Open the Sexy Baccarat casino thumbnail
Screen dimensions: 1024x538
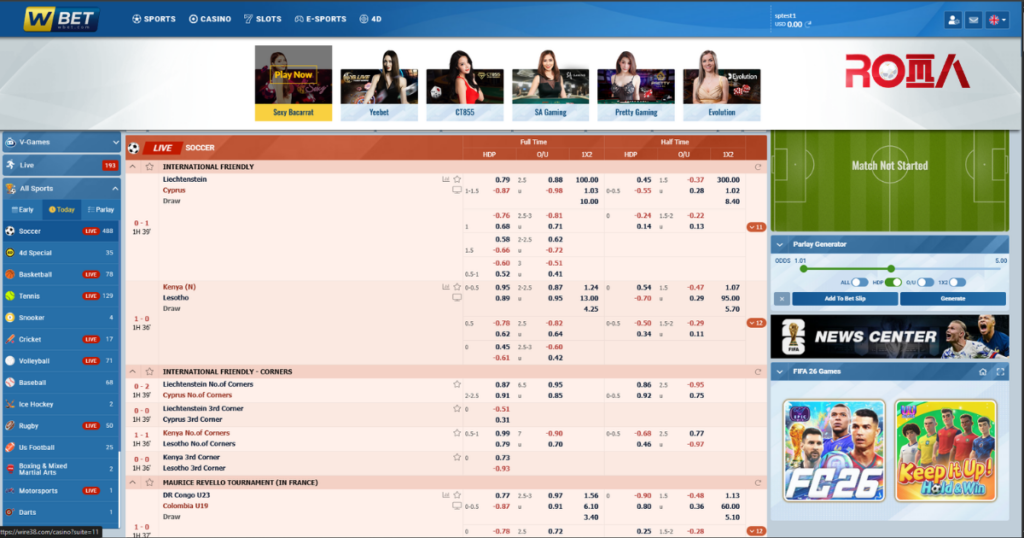293,83
